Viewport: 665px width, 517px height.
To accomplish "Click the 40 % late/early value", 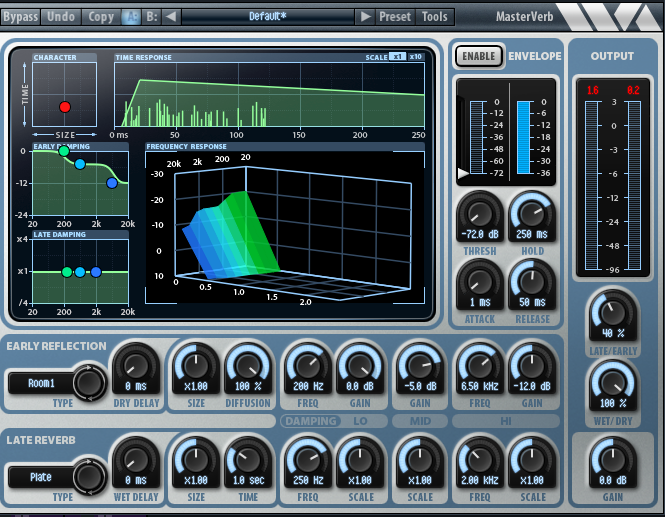I will [x=613, y=333].
